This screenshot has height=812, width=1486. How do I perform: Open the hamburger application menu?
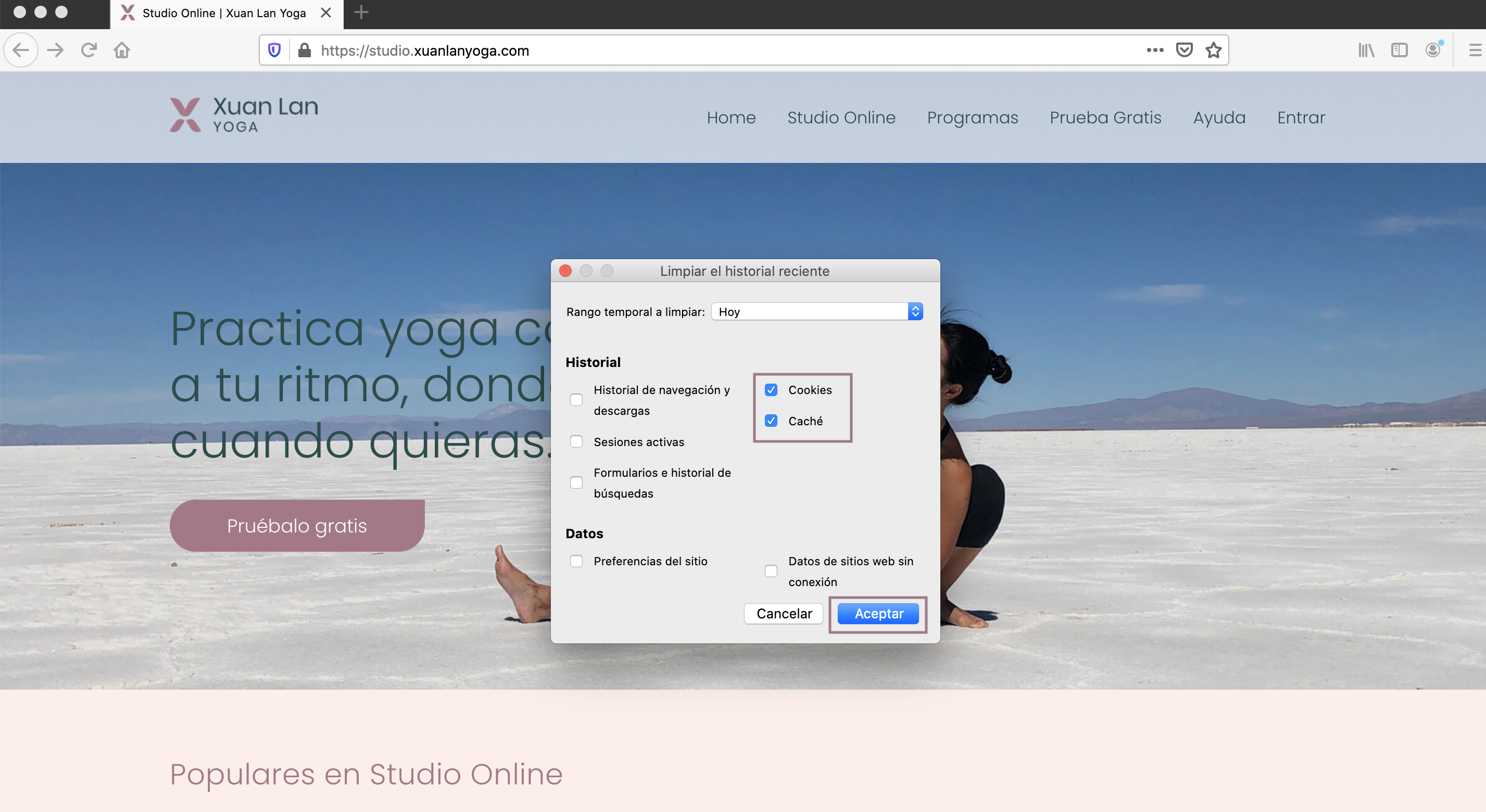click(1475, 50)
